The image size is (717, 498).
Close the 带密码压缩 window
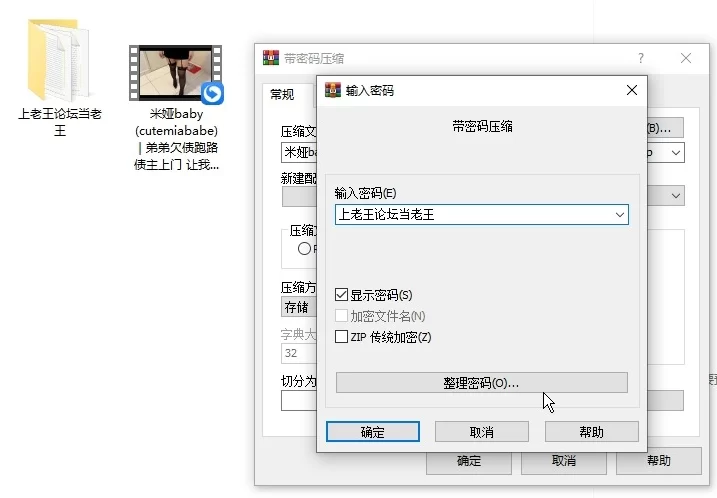point(685,58)
